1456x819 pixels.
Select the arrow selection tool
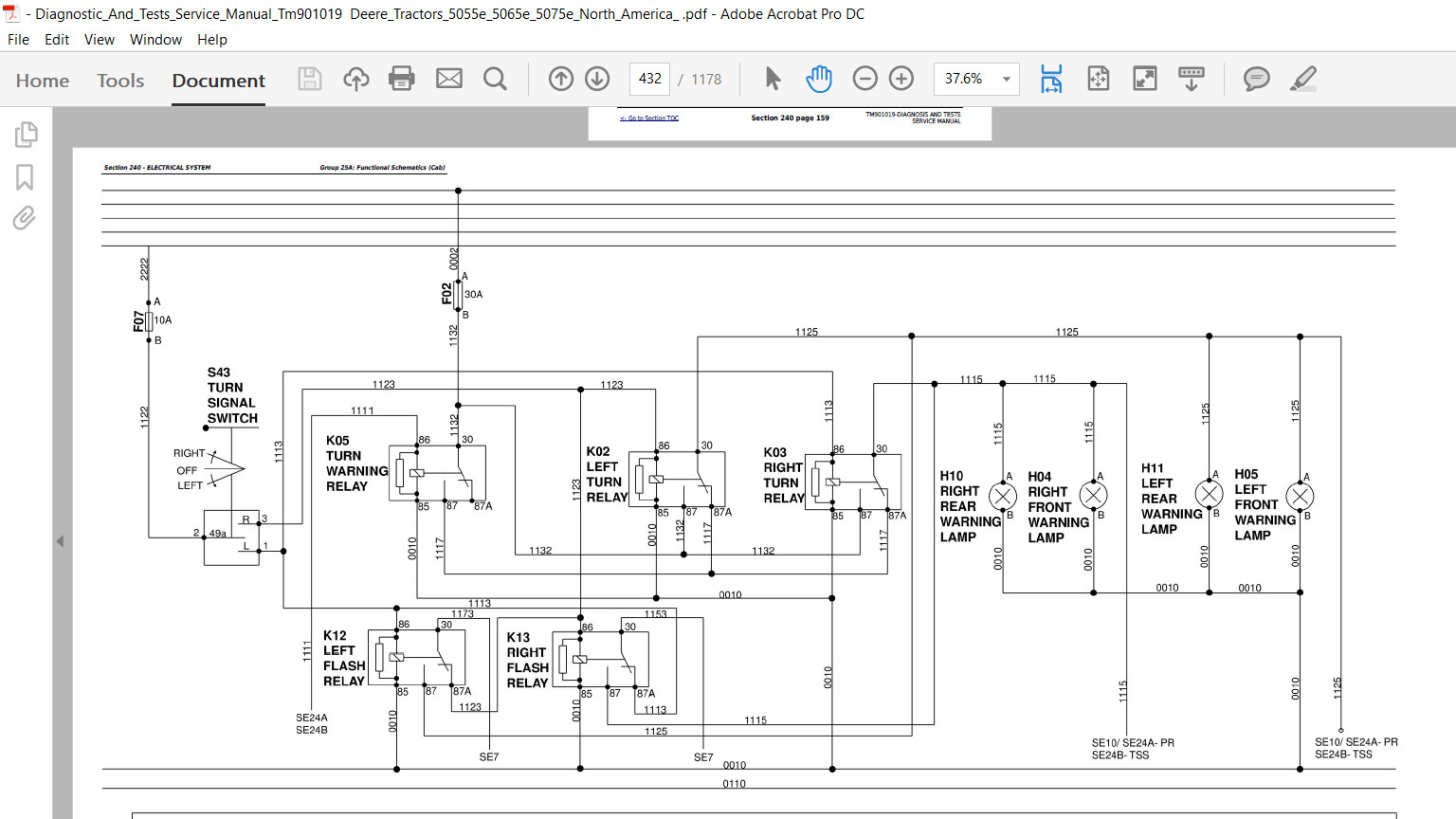click(773, 79)
